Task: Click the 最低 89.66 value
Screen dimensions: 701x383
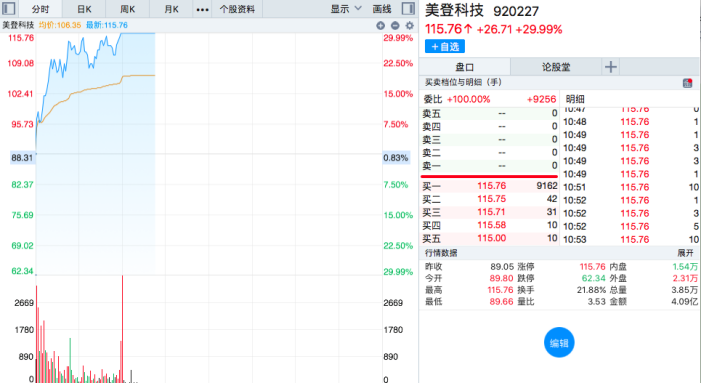Action: coord(501,302)
